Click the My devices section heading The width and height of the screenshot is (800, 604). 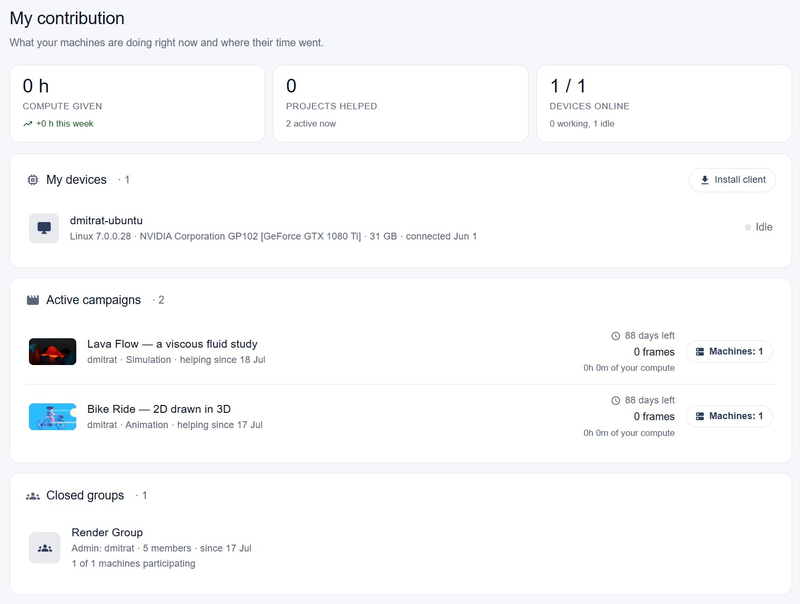77,180
